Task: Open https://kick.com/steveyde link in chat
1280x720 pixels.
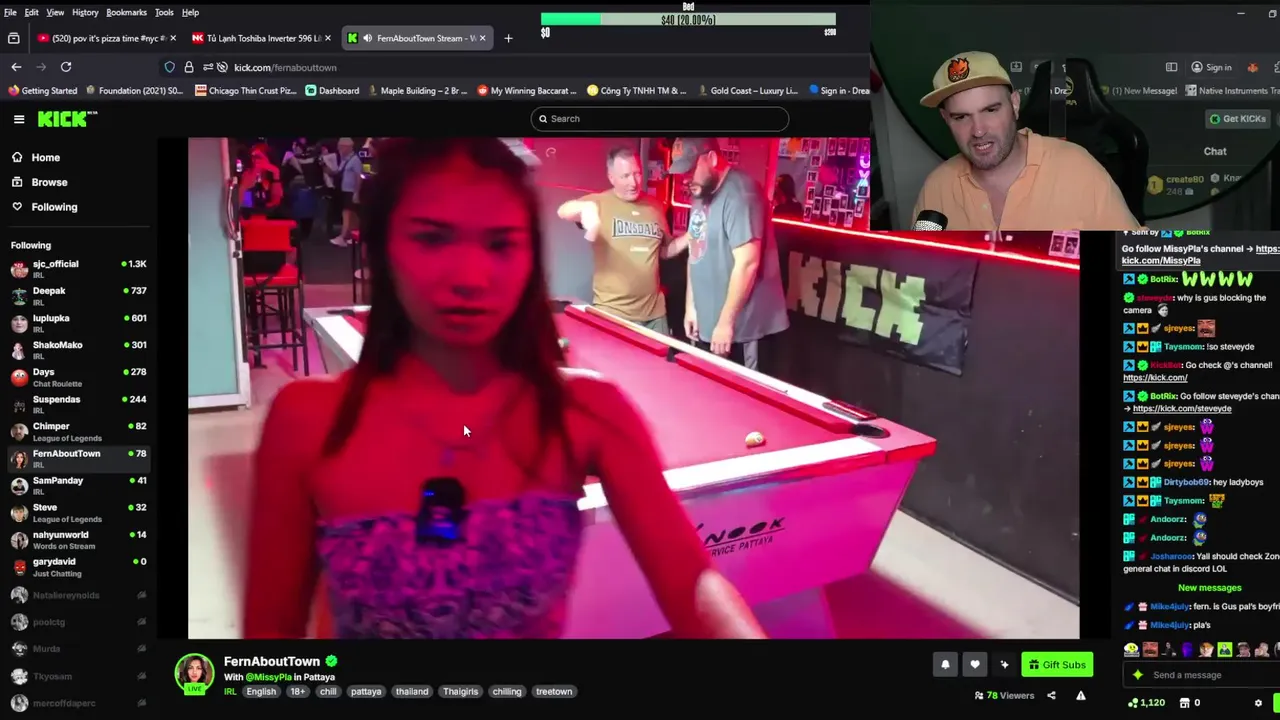Action: click(x=1182, y=409)
